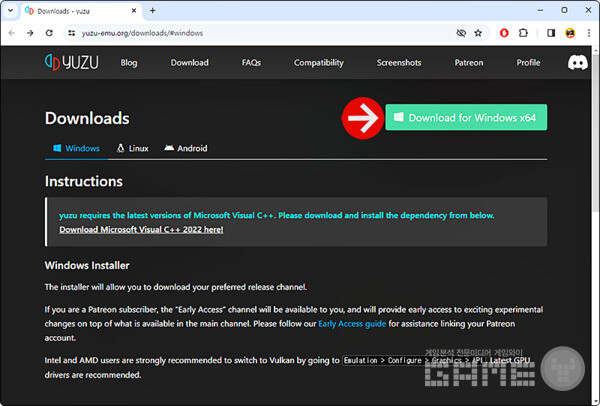Open the Patreon menu item
Screen dimensions: 600x406
tap(469, 63)
